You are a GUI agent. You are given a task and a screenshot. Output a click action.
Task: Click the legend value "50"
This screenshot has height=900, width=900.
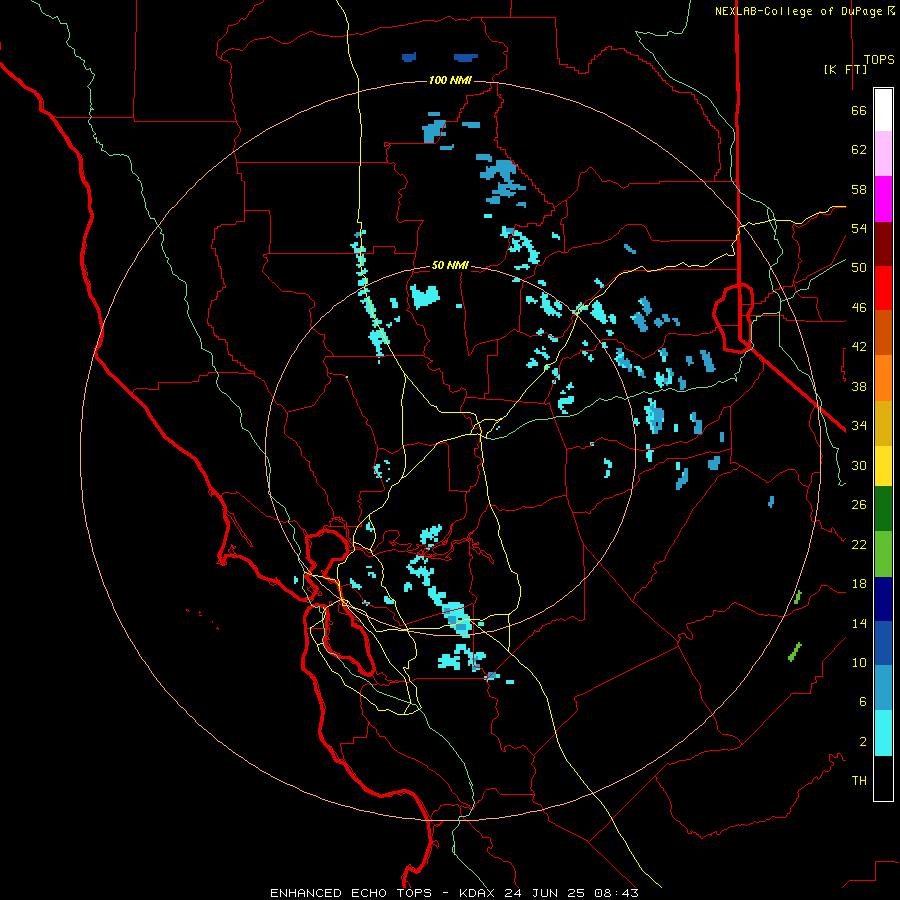coord(859,267)
